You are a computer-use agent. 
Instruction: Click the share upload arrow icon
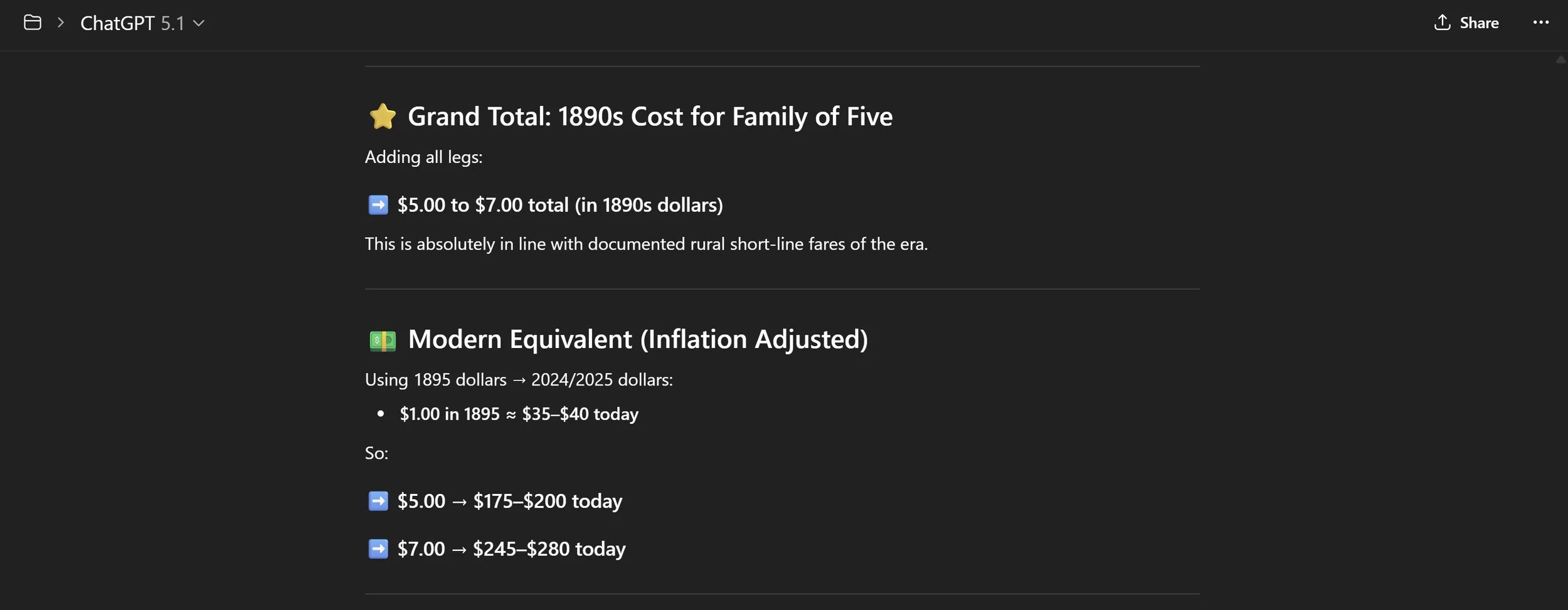[1442, 23]
